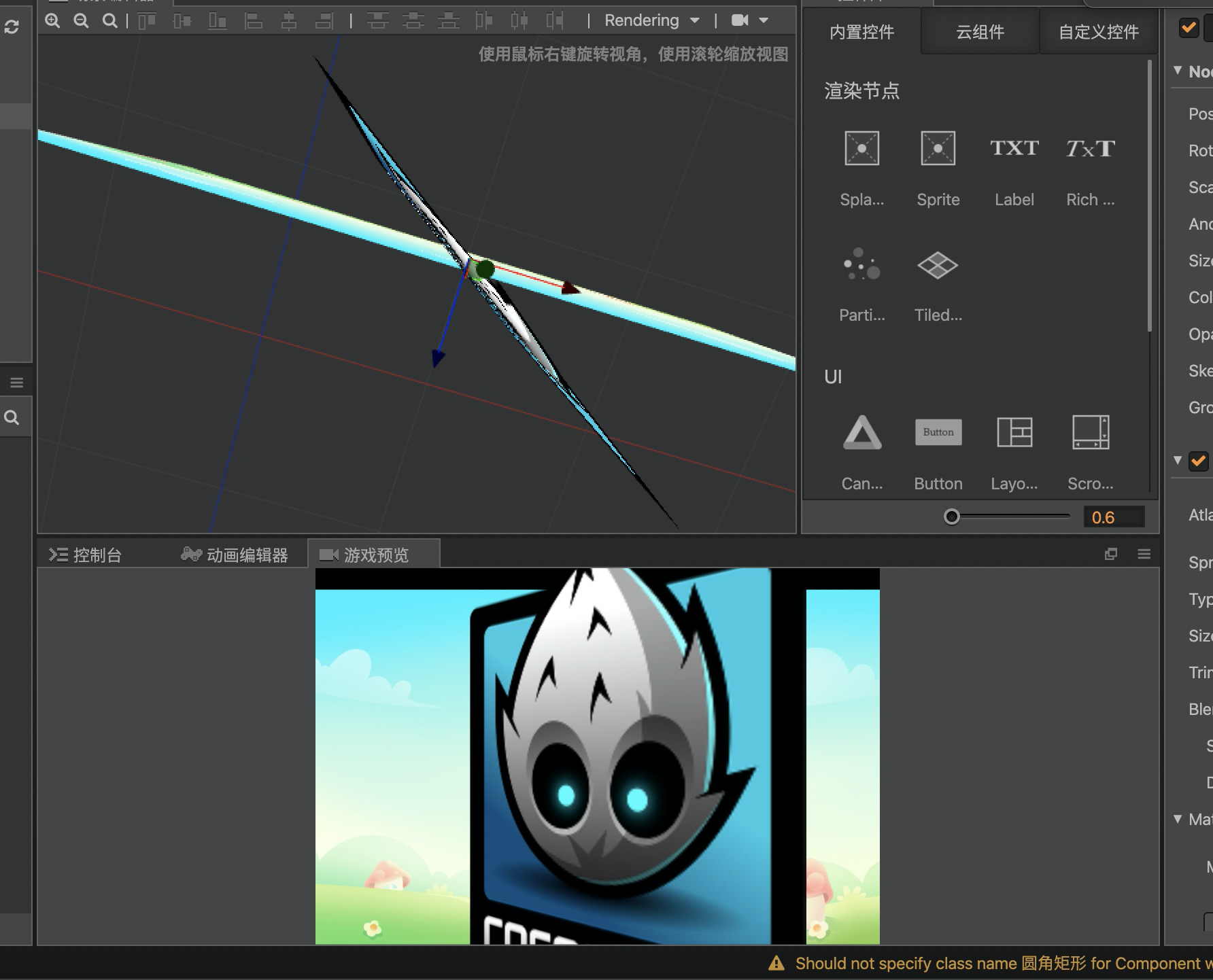Select the Tiled Map node icon
This screenshot has height=980, width=1213.
coord(938,265)
